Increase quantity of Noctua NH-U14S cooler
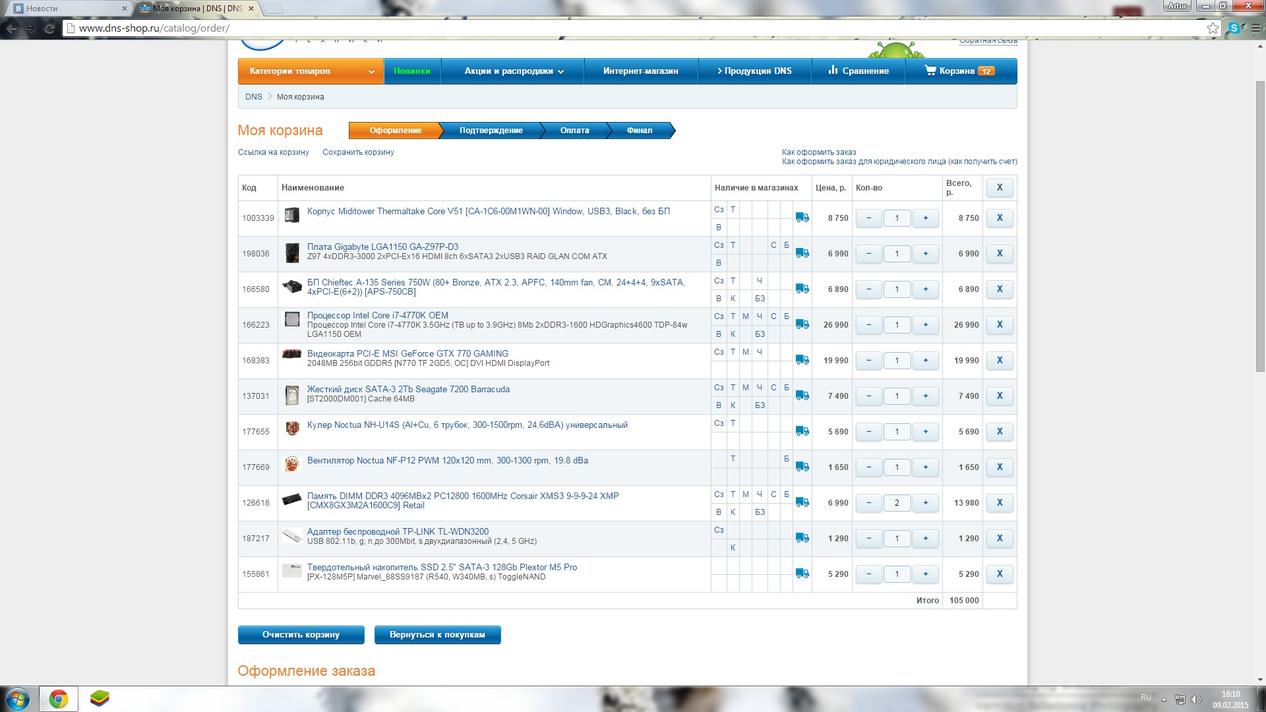 pyautogui.click(x=925, y=431)
